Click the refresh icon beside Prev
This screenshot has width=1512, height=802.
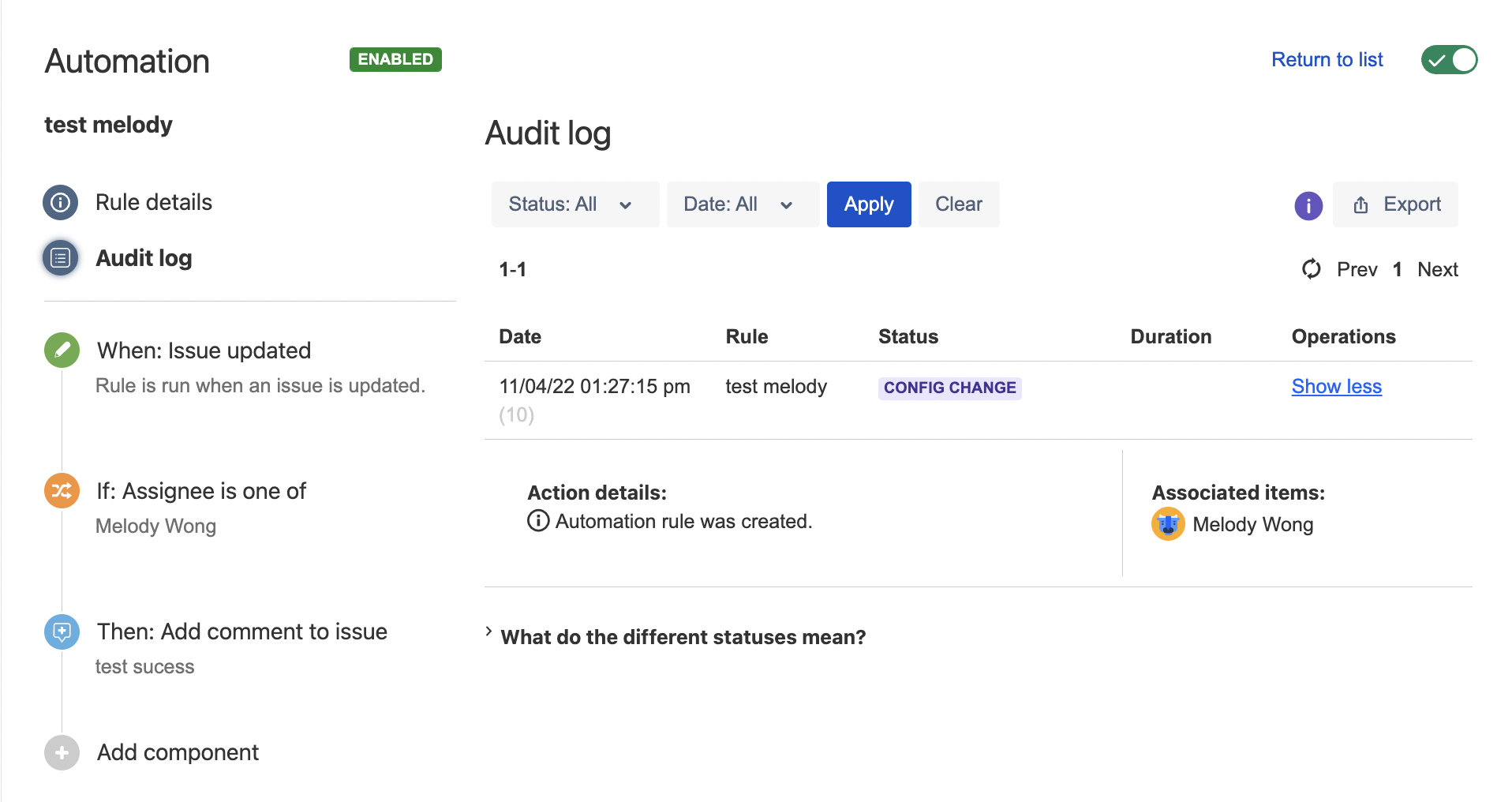point(1311,269)
